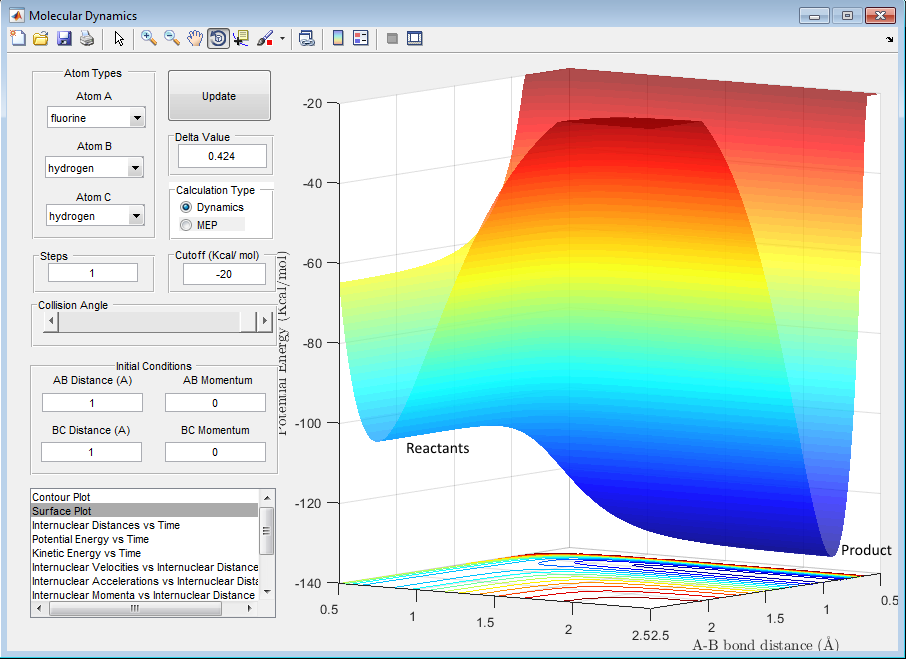Select the Zoom Out magnifier tool
The image size is (907, 659).
coord(172,39)
